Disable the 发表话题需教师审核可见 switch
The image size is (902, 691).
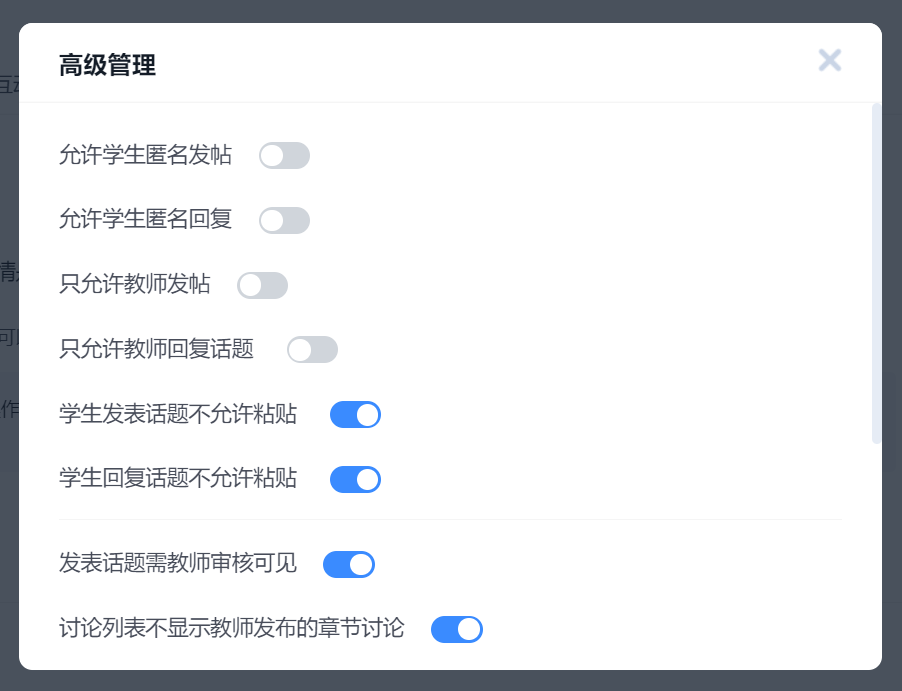tap(348, 565)
